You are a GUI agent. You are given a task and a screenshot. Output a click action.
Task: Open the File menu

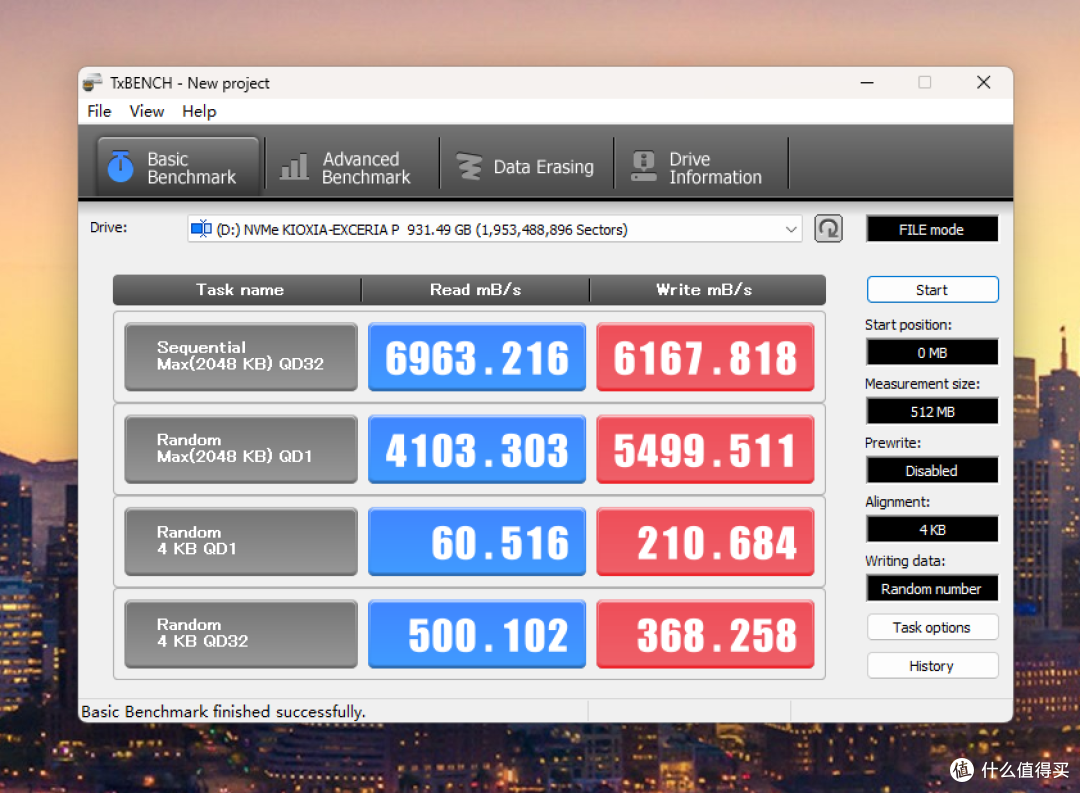[99, 111]
